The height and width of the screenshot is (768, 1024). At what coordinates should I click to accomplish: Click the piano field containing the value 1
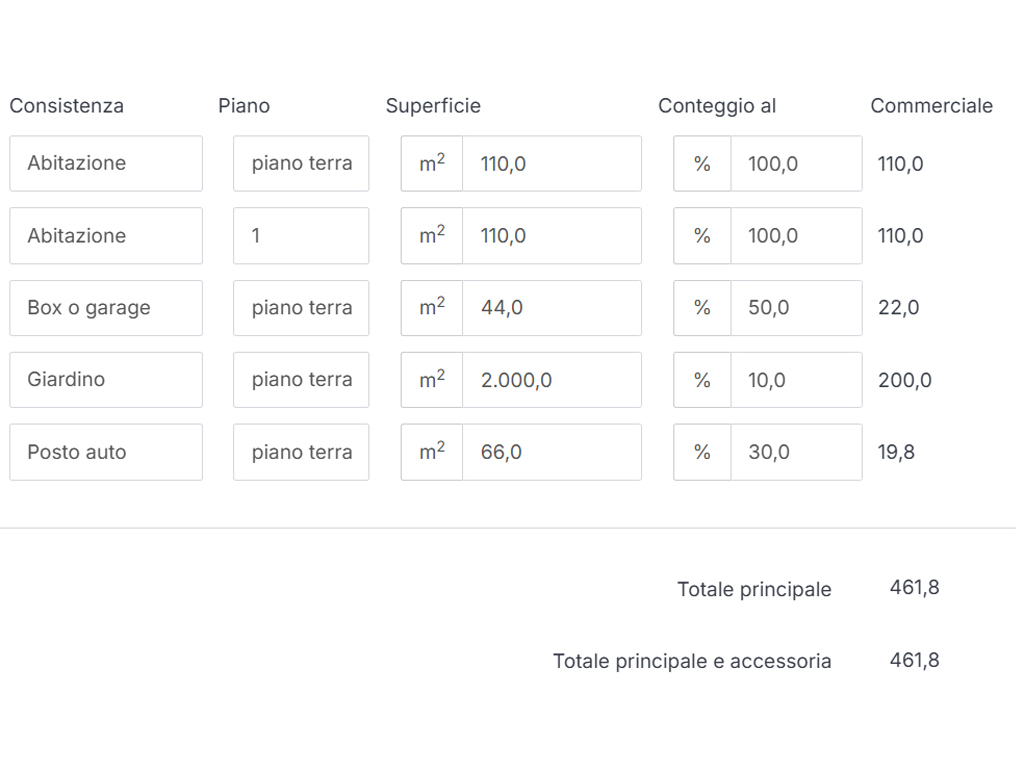(x=301, y=236)
